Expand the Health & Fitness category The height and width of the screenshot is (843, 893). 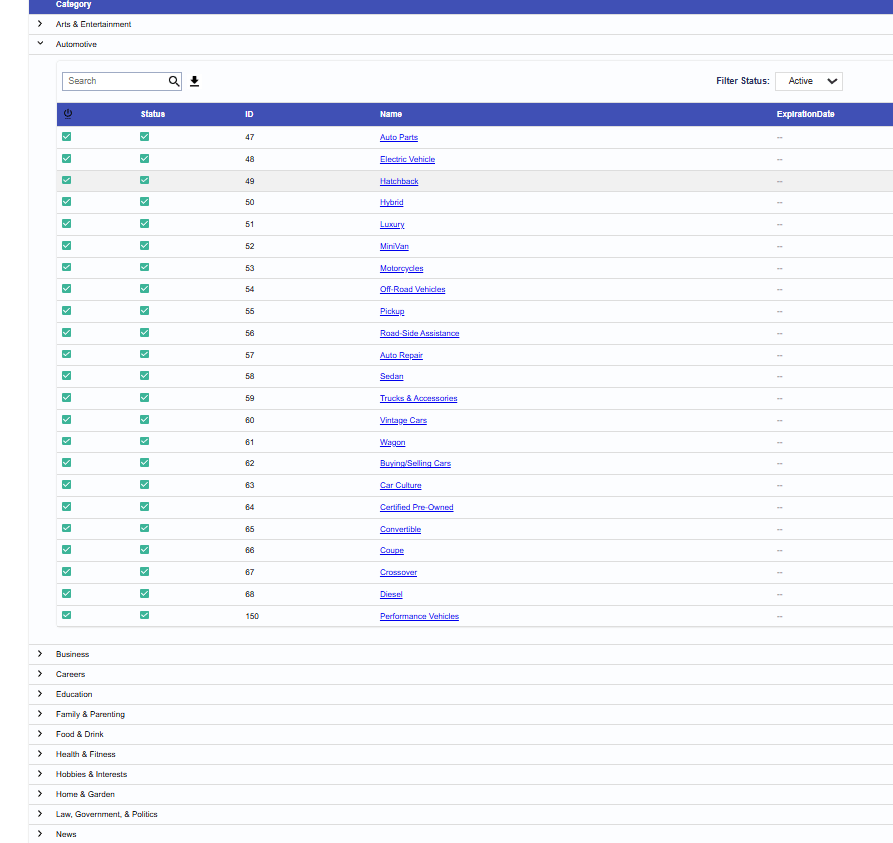pyautogui.click(x=40, y=754)
